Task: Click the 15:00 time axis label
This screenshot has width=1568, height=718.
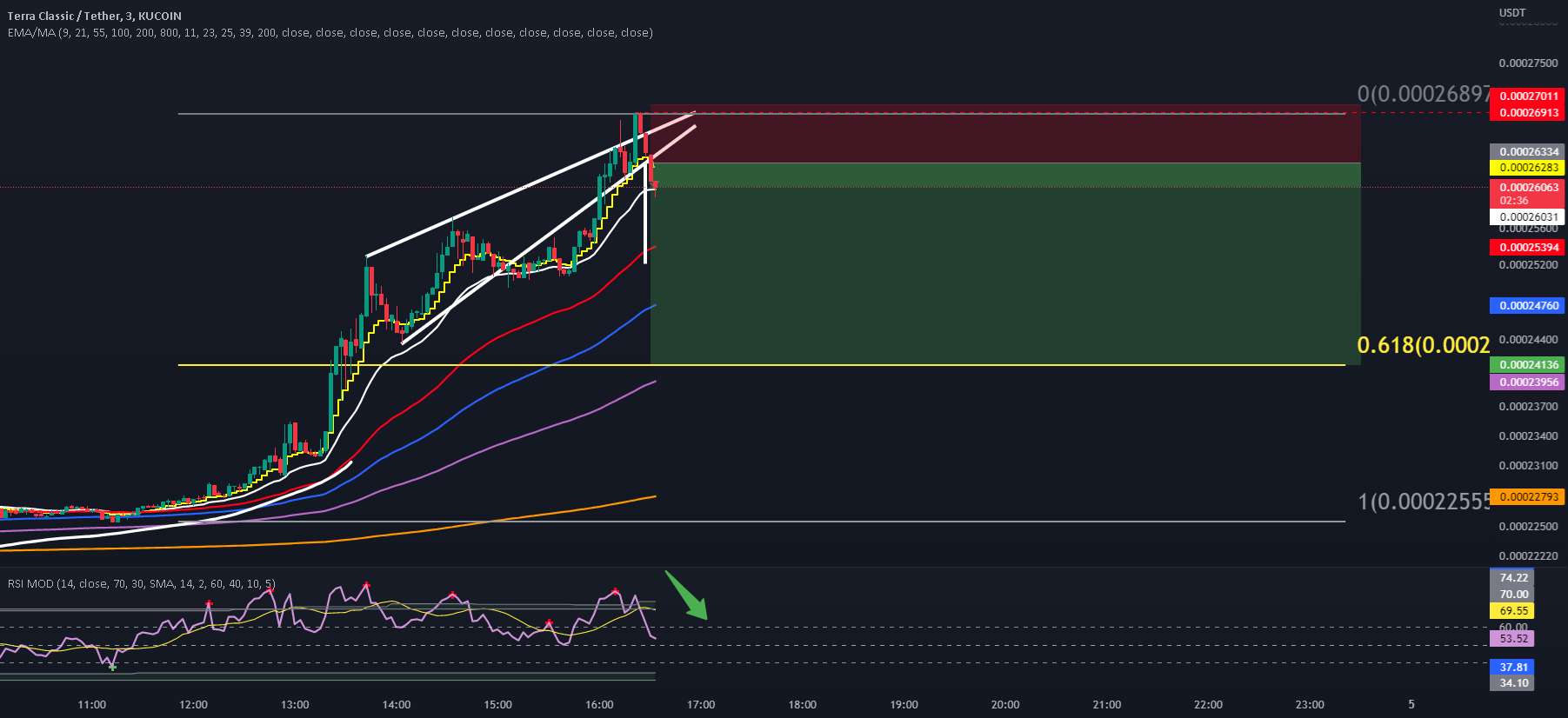Action: (x=497, y=704)
